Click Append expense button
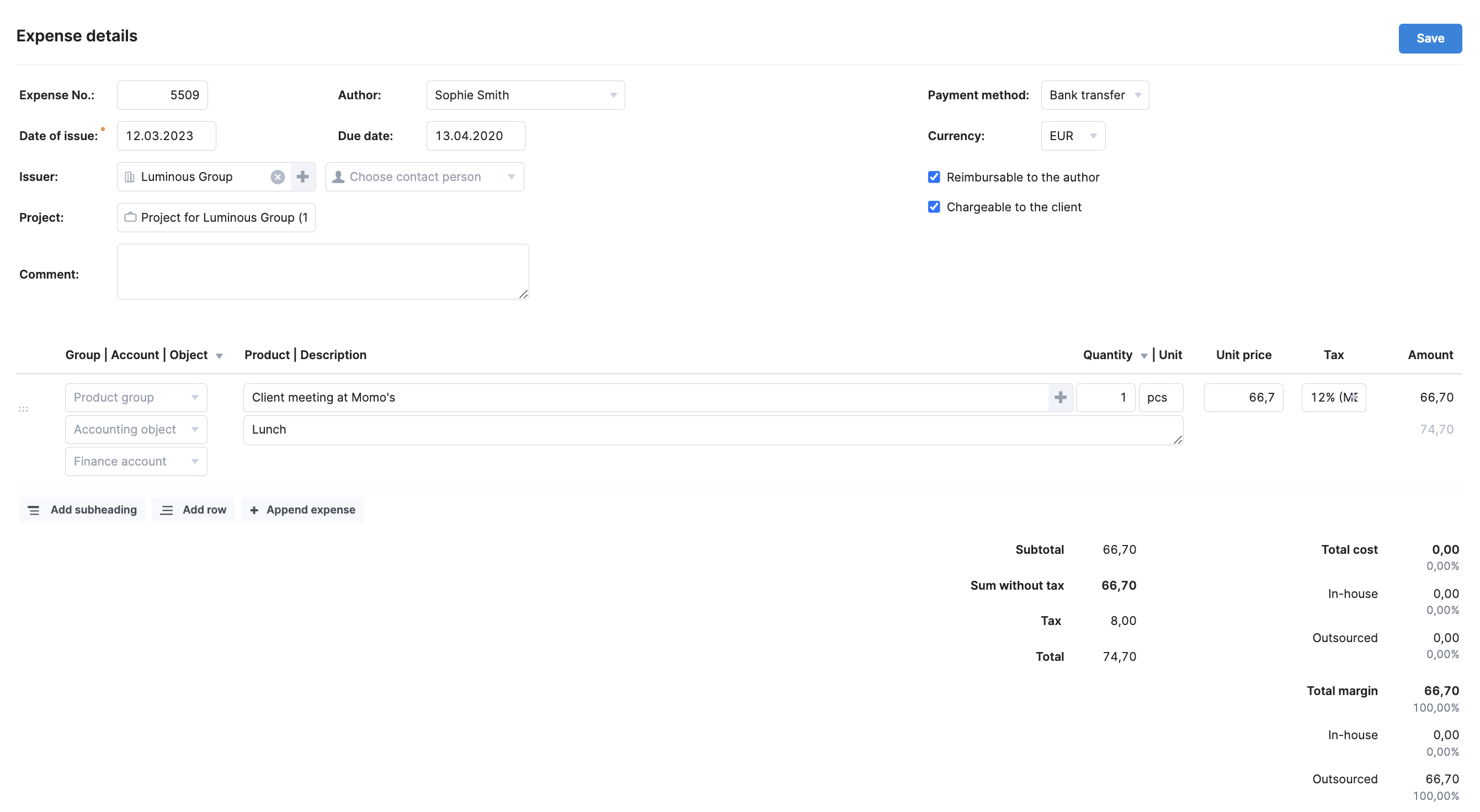Viewport: 1480px width, 812px height. point(302,510)
